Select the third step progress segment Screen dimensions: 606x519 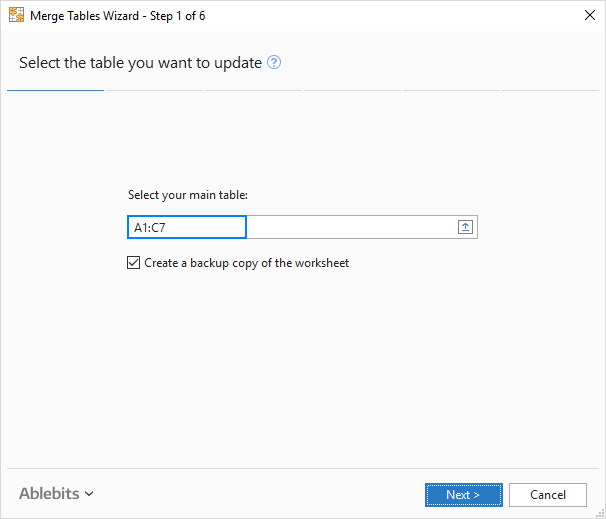tap(253, 90)
